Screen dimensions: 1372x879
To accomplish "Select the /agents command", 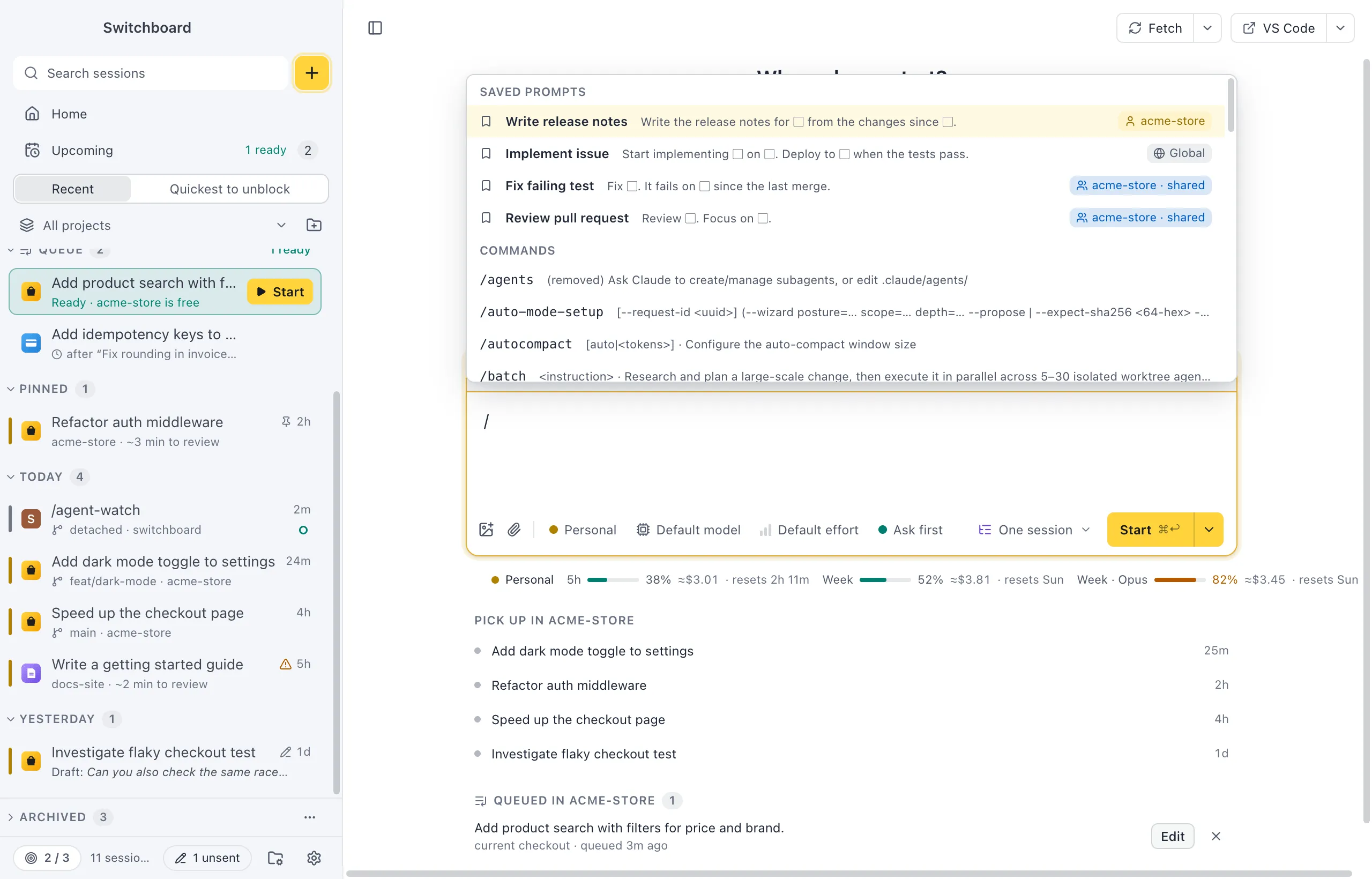I will [x=845, y=280].
